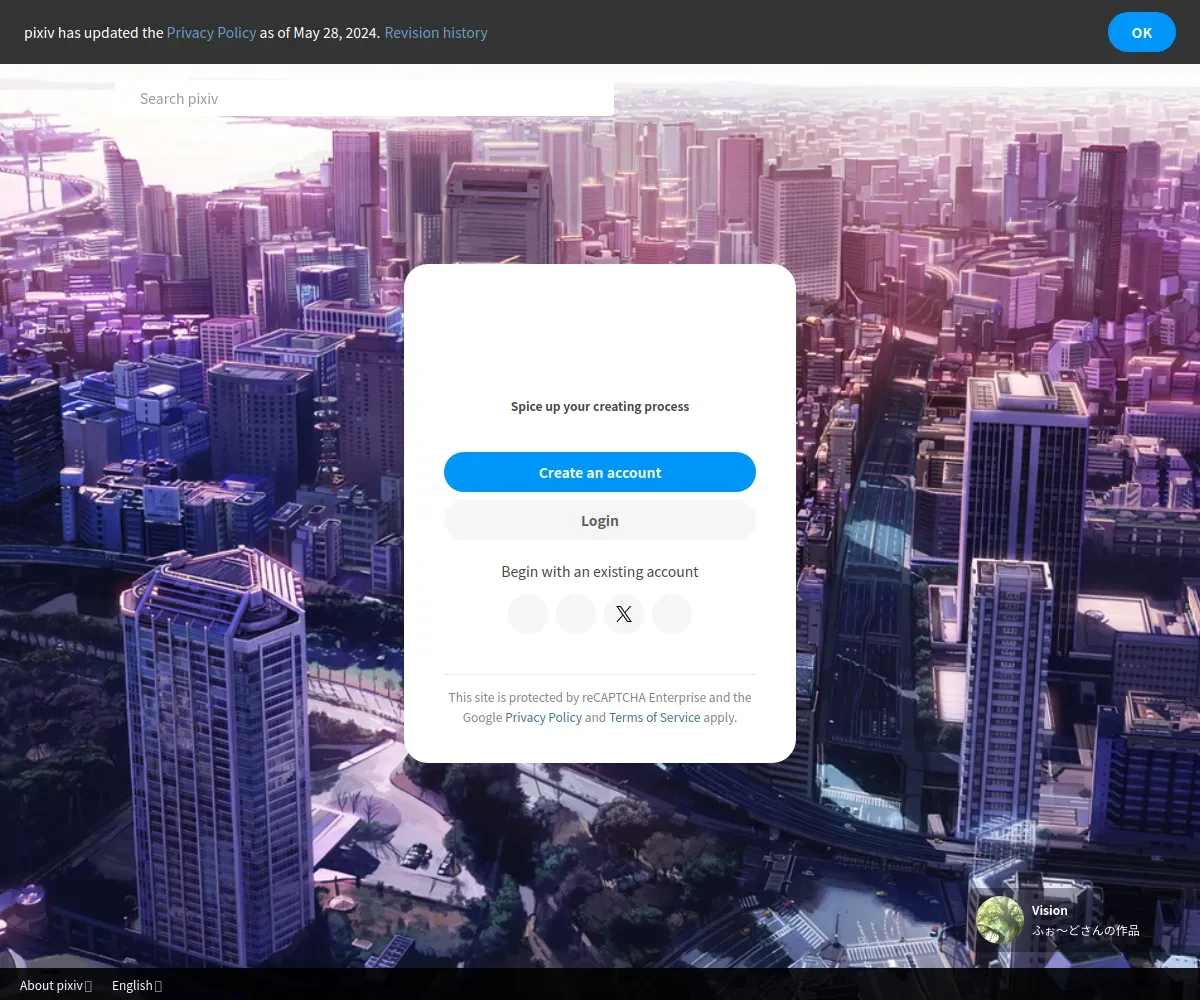Focus the Search pixiv field
Viewport: 1200px width, 1000px height.
click(x=364, y=98)
